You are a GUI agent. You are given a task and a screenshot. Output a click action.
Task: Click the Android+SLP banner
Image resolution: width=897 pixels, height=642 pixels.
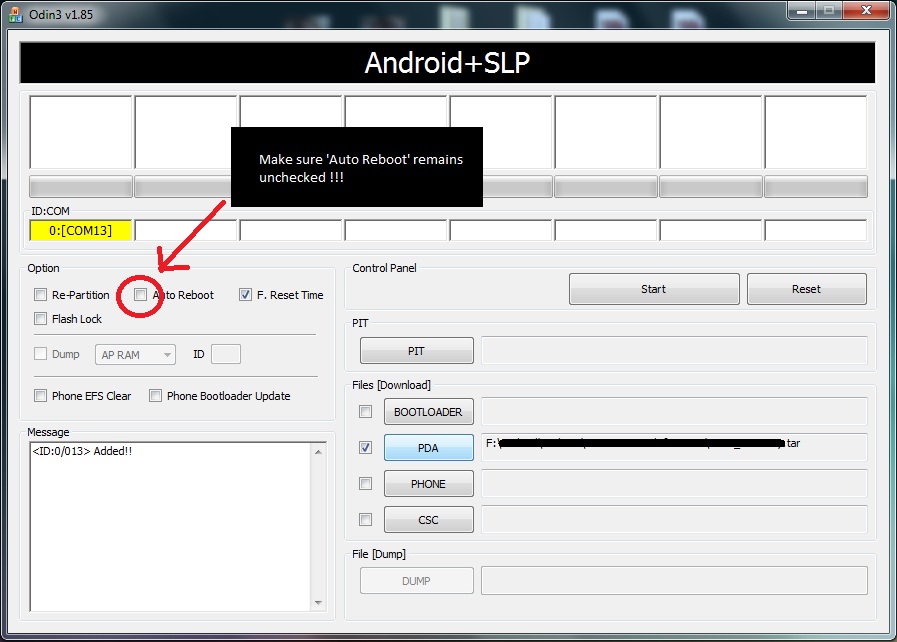(x=447, y=62)
